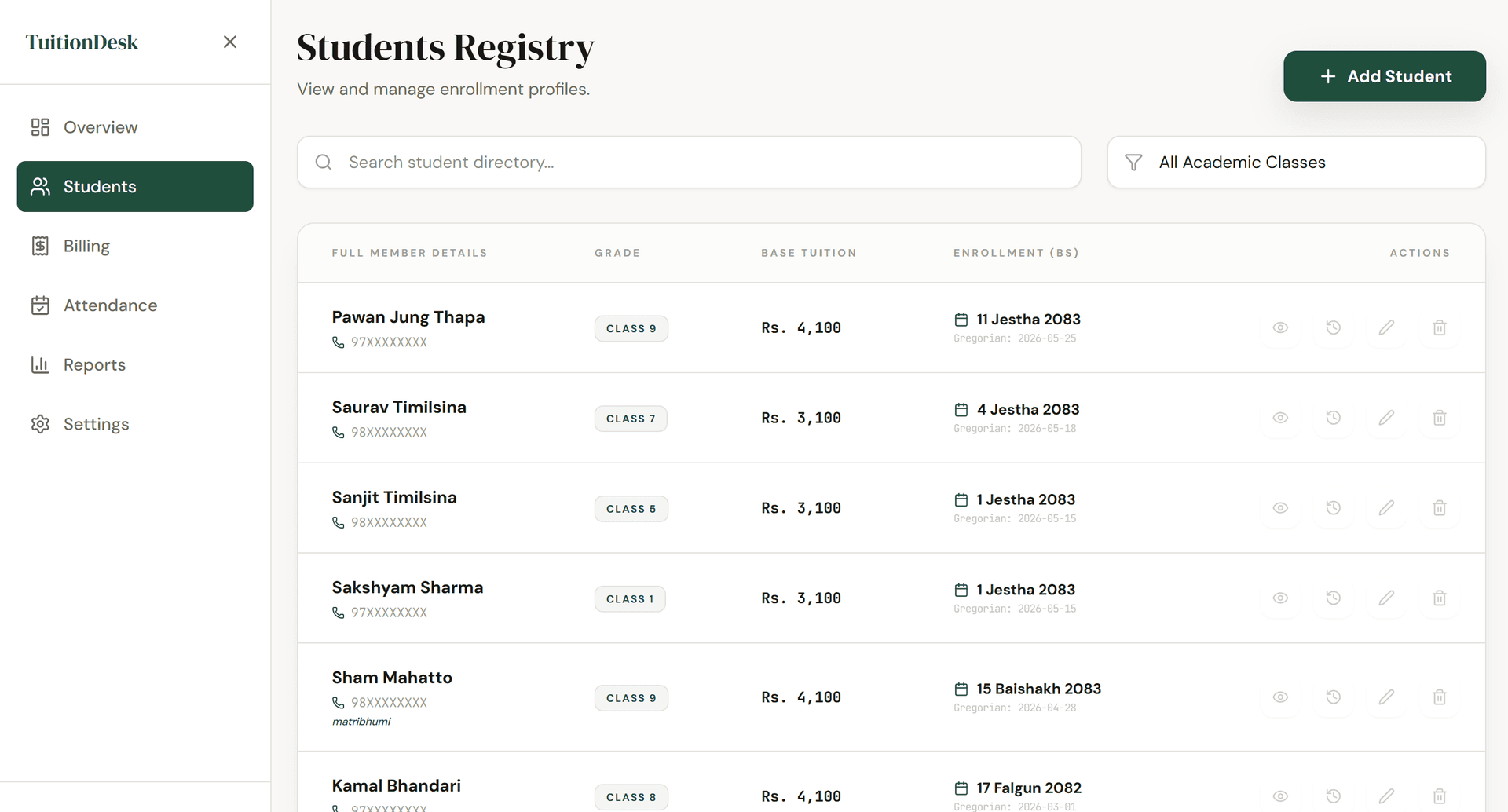Viewport: 1508px width, 812px height.
Task: Open the Overview page
Action: coord(135,127)
